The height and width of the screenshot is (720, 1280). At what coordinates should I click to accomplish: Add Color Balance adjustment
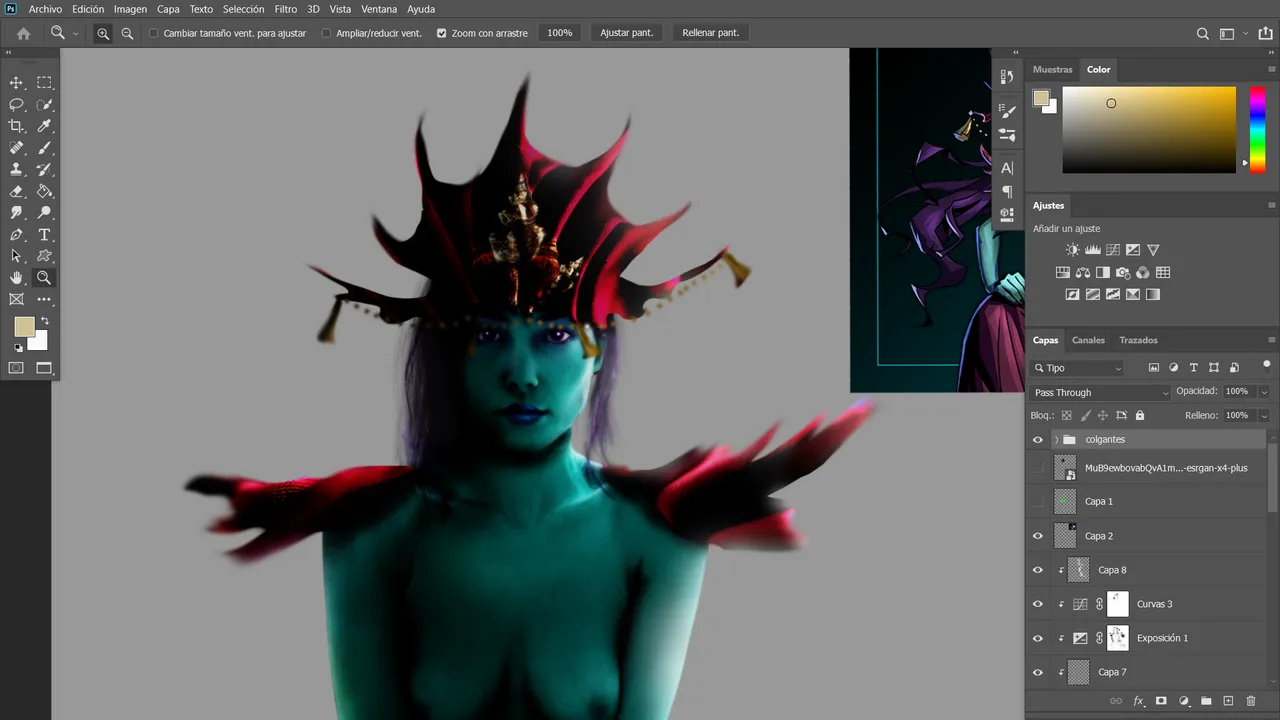1083,272
